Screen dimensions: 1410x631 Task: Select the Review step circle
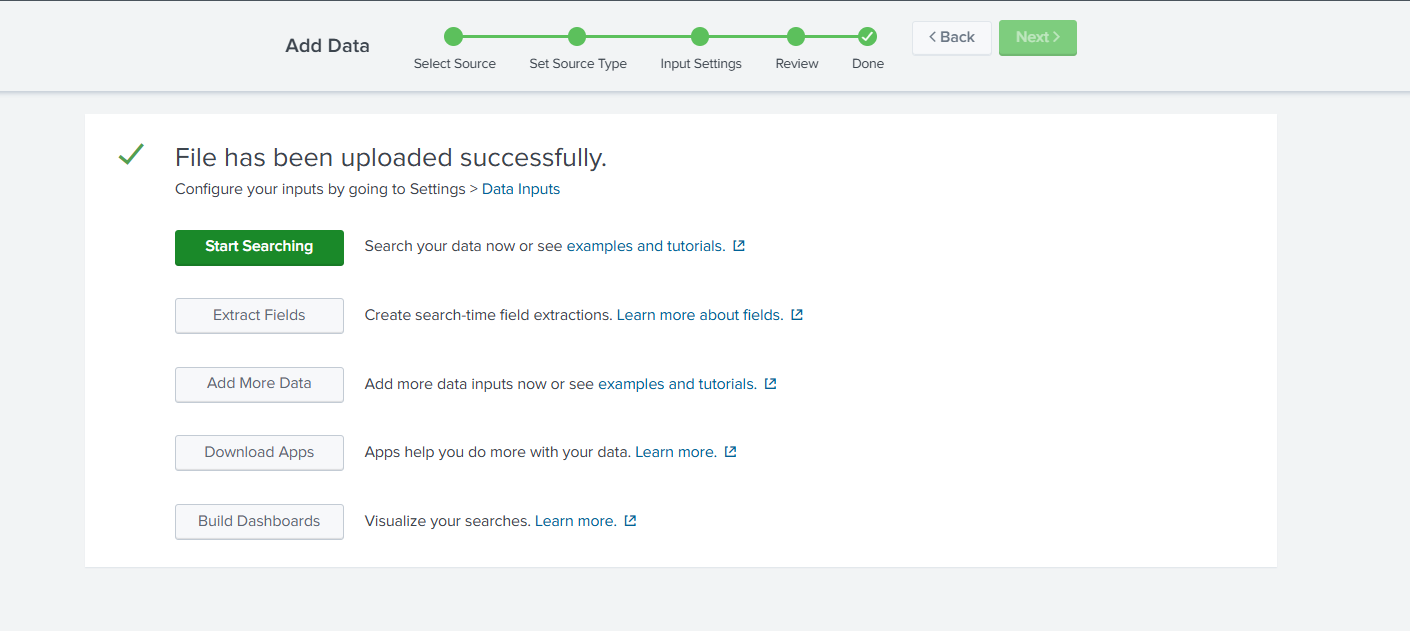coord(796,37)
